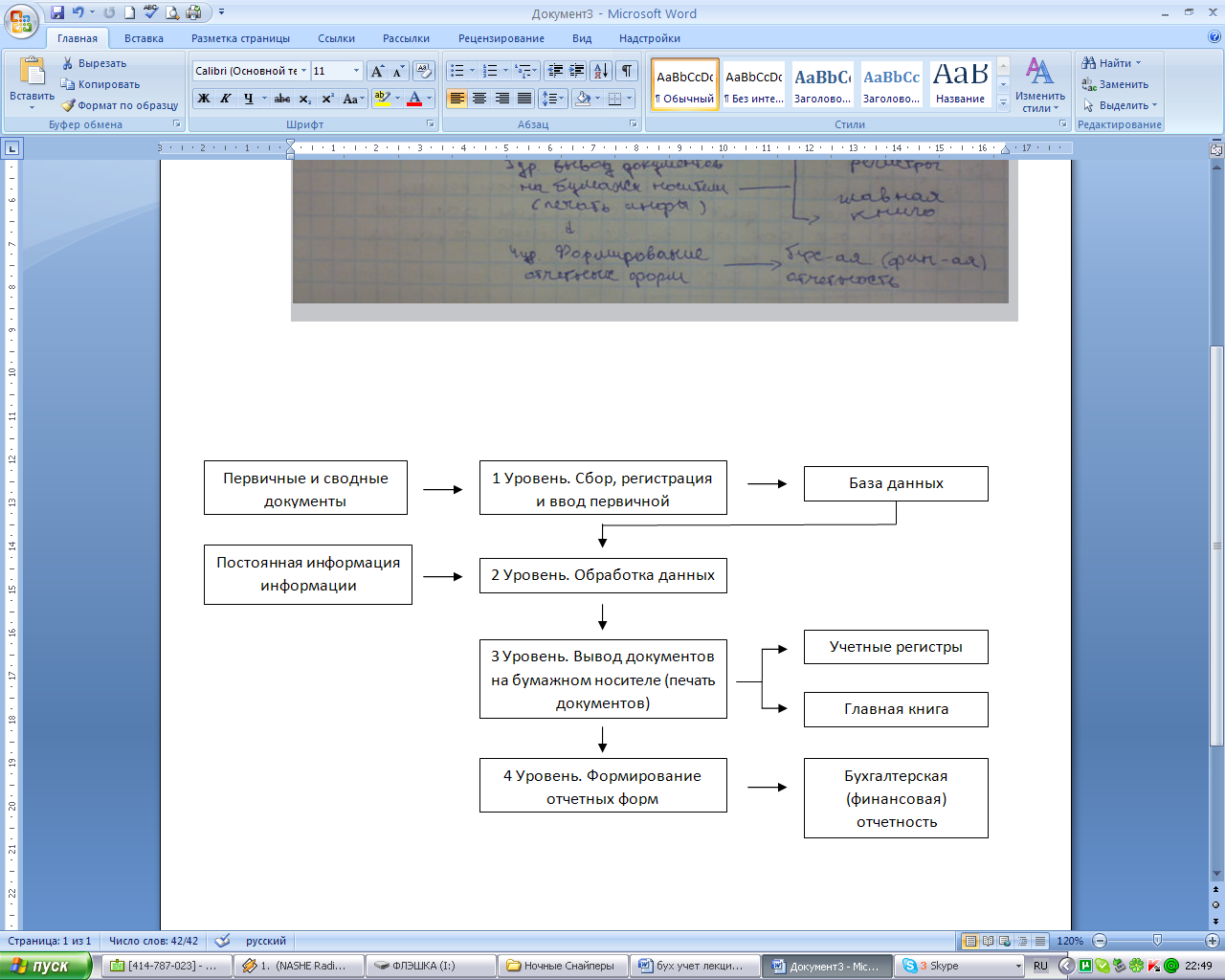This screenshot has height=980, width=1225.
Task: Open the Рассылки ribbon tab
Action: point(406,38)
